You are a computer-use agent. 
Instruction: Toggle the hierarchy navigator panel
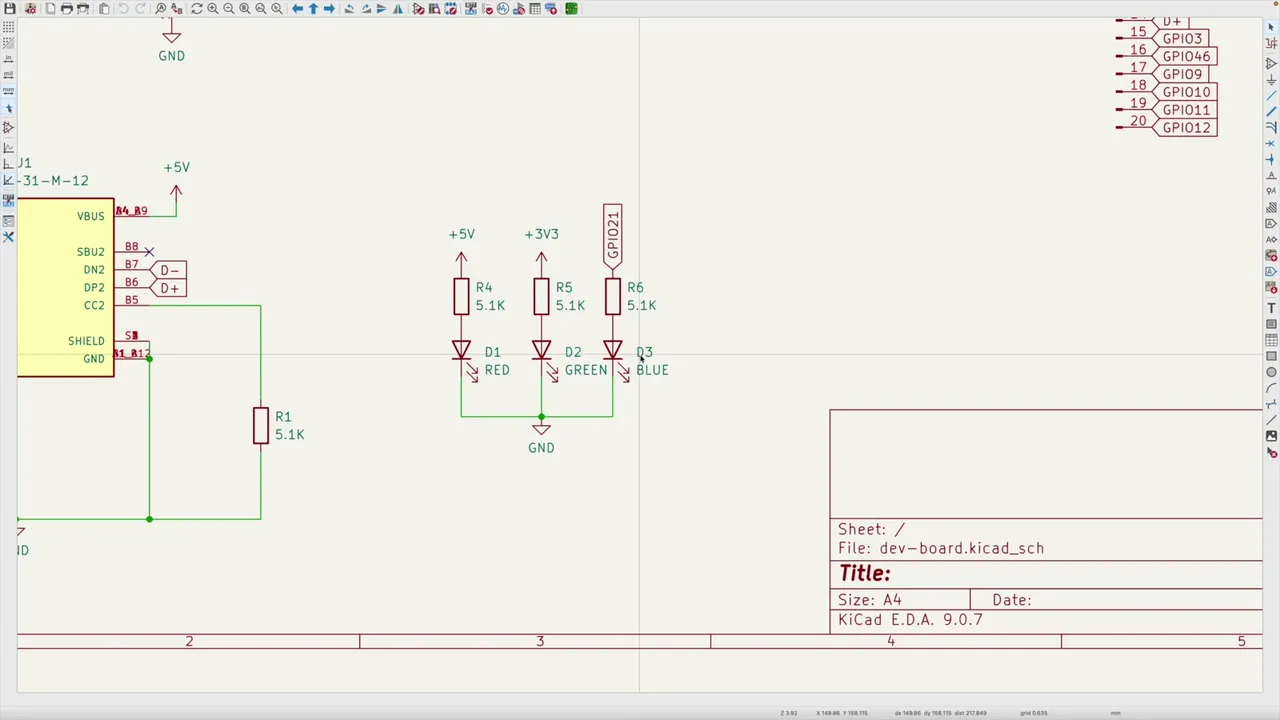[9, 221]
